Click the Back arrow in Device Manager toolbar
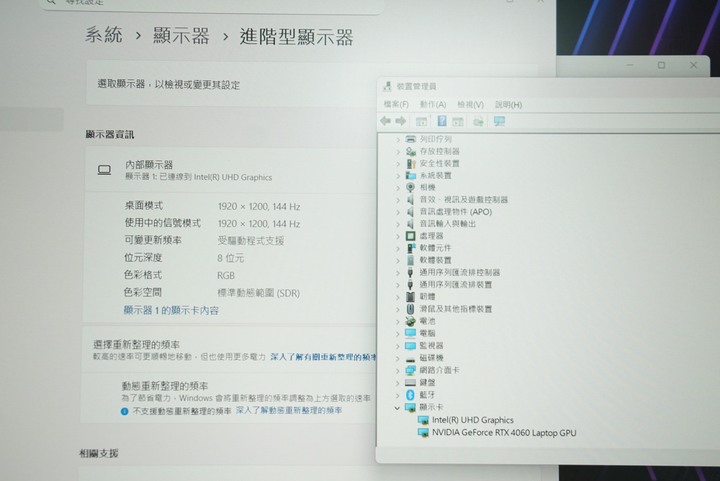The width and height of the screenshot is (720, 481). pos(385,121)
